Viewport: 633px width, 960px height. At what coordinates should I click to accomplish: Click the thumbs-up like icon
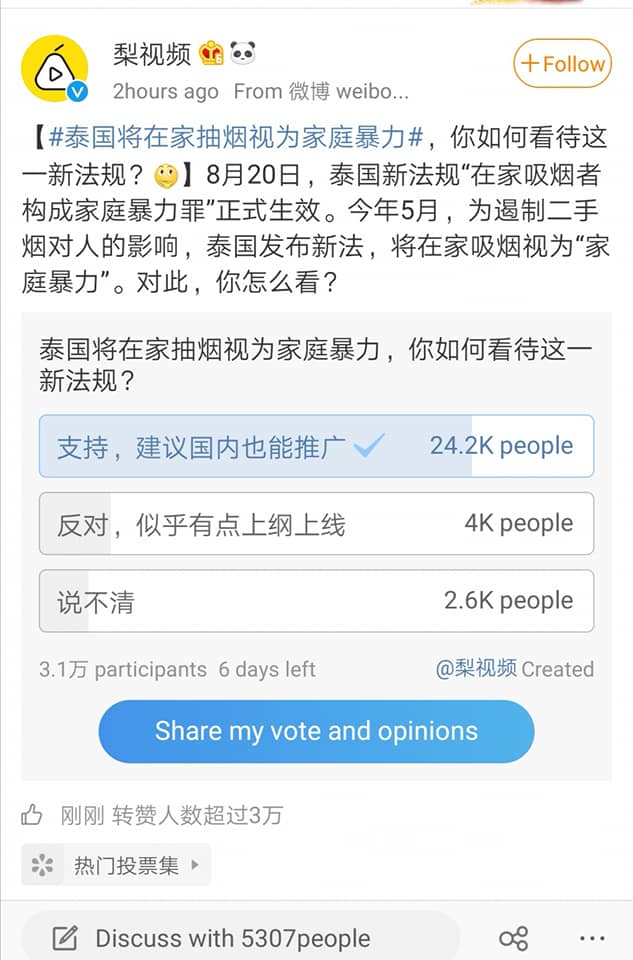(x=32, y=815)
